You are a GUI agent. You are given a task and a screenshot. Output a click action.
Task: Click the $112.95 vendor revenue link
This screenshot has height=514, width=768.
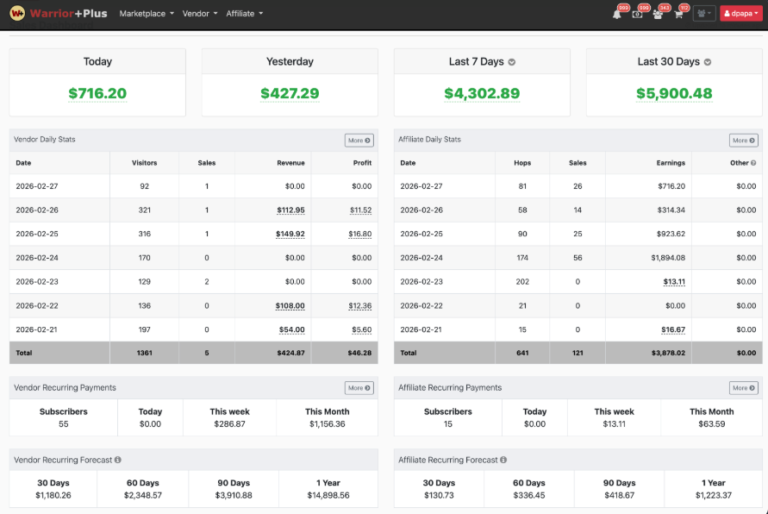point(290,210)
